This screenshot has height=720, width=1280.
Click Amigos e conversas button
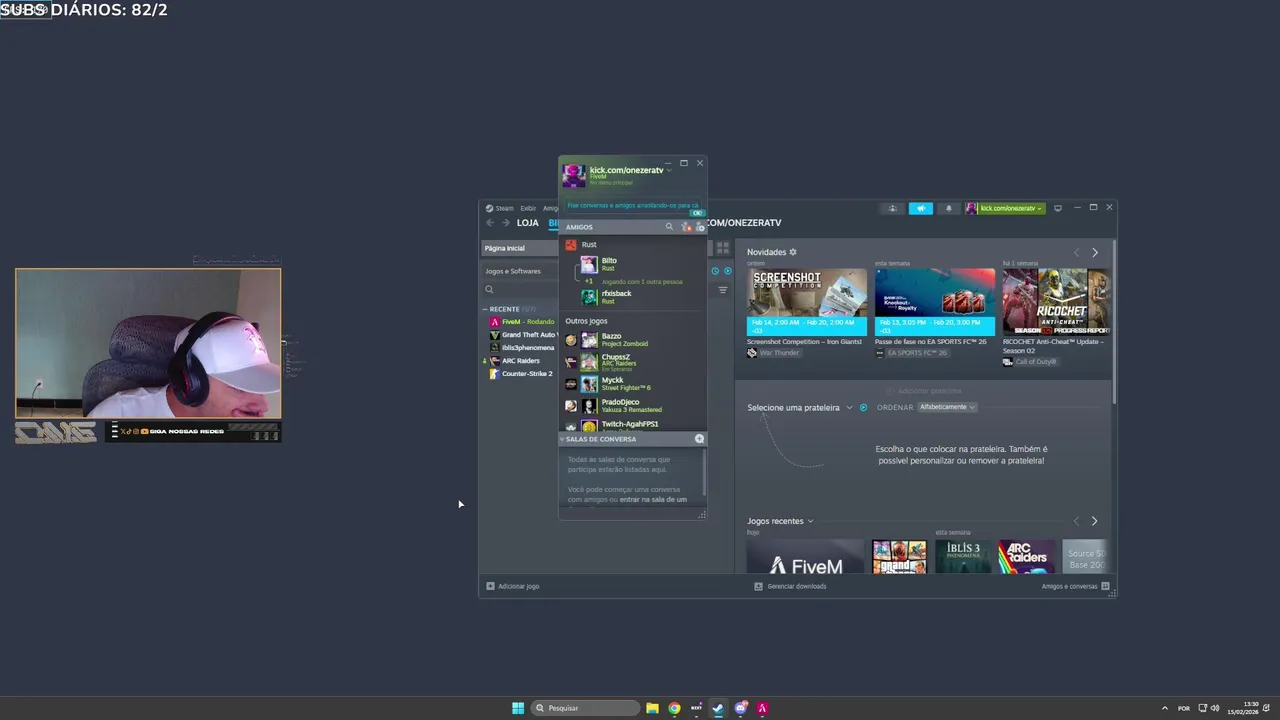coord(1069,586)
